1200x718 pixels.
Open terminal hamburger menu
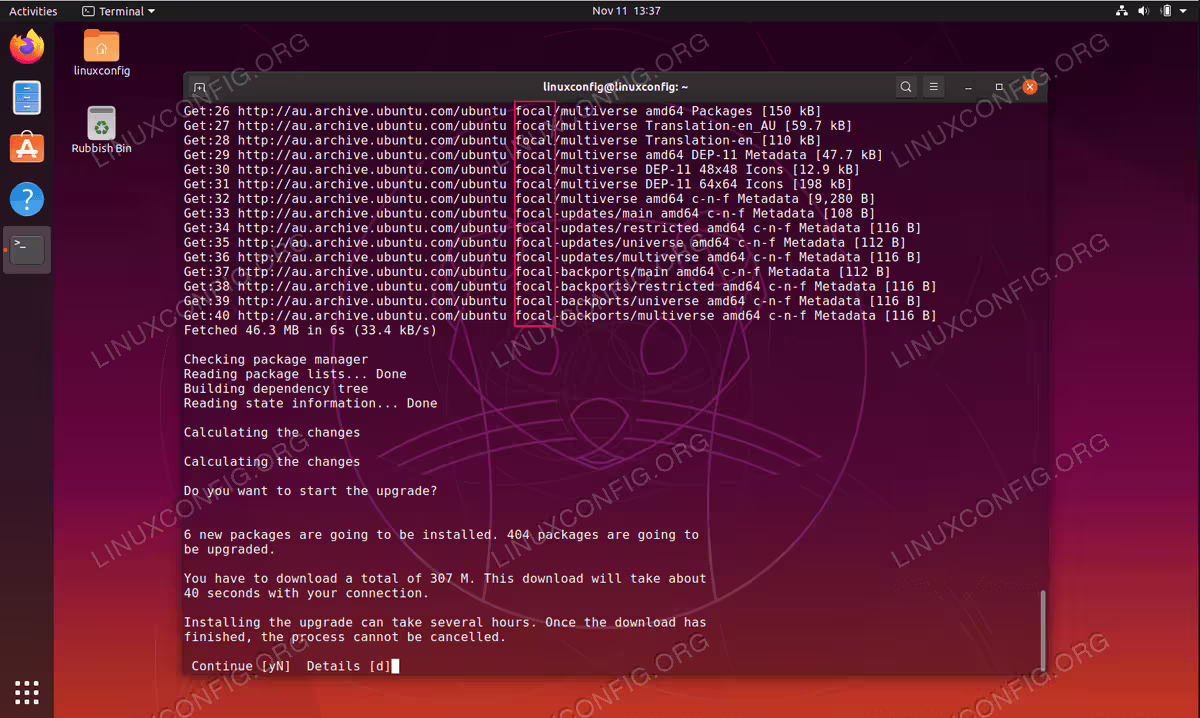pos(934,87)
